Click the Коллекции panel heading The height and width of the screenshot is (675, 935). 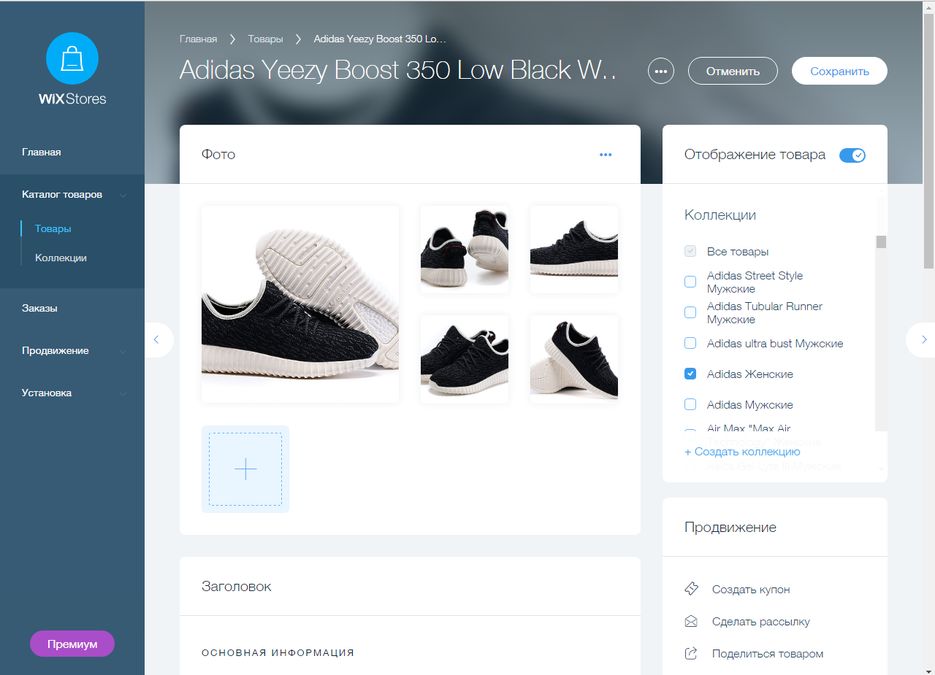720,215
